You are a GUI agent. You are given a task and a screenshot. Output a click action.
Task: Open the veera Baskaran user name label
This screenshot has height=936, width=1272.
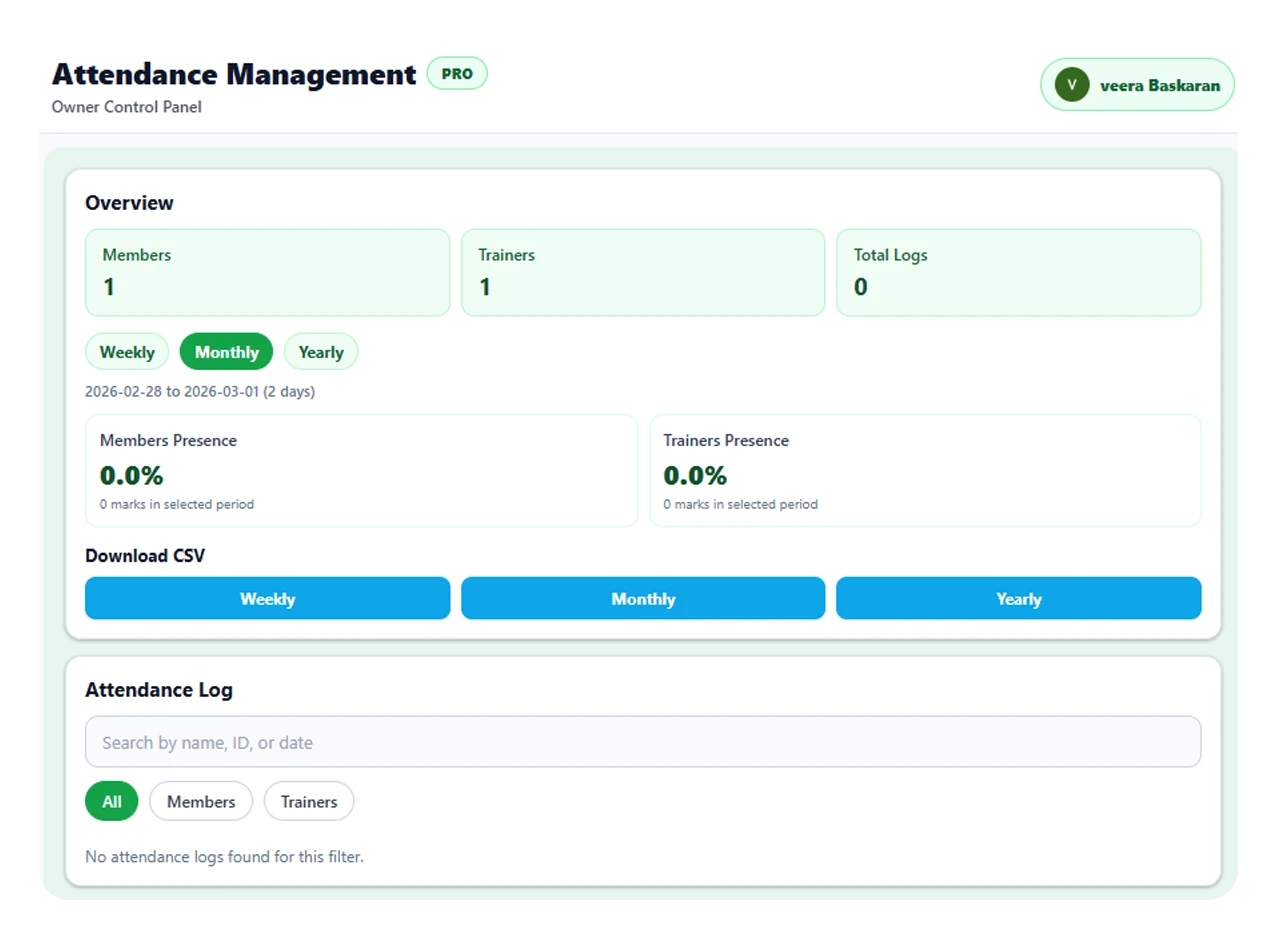coord(1159,85)
